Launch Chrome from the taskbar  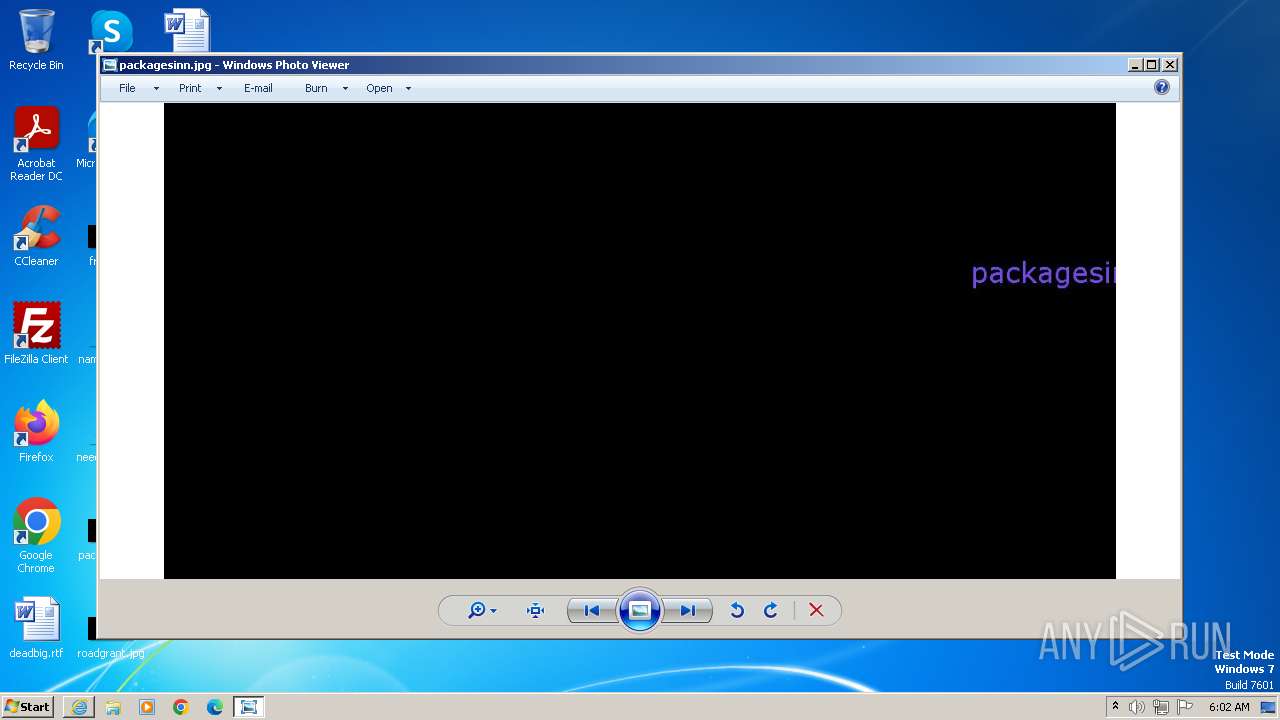(181, 707)
